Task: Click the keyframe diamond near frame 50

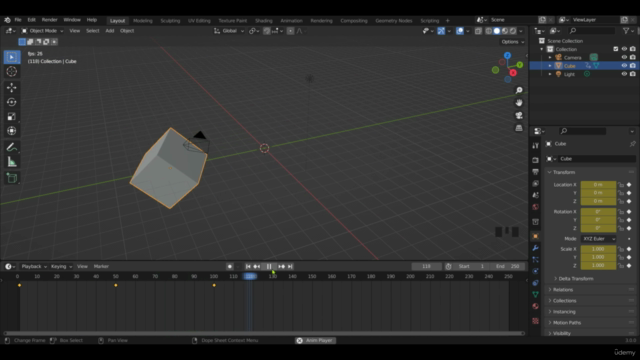Action: coord(116,285)
